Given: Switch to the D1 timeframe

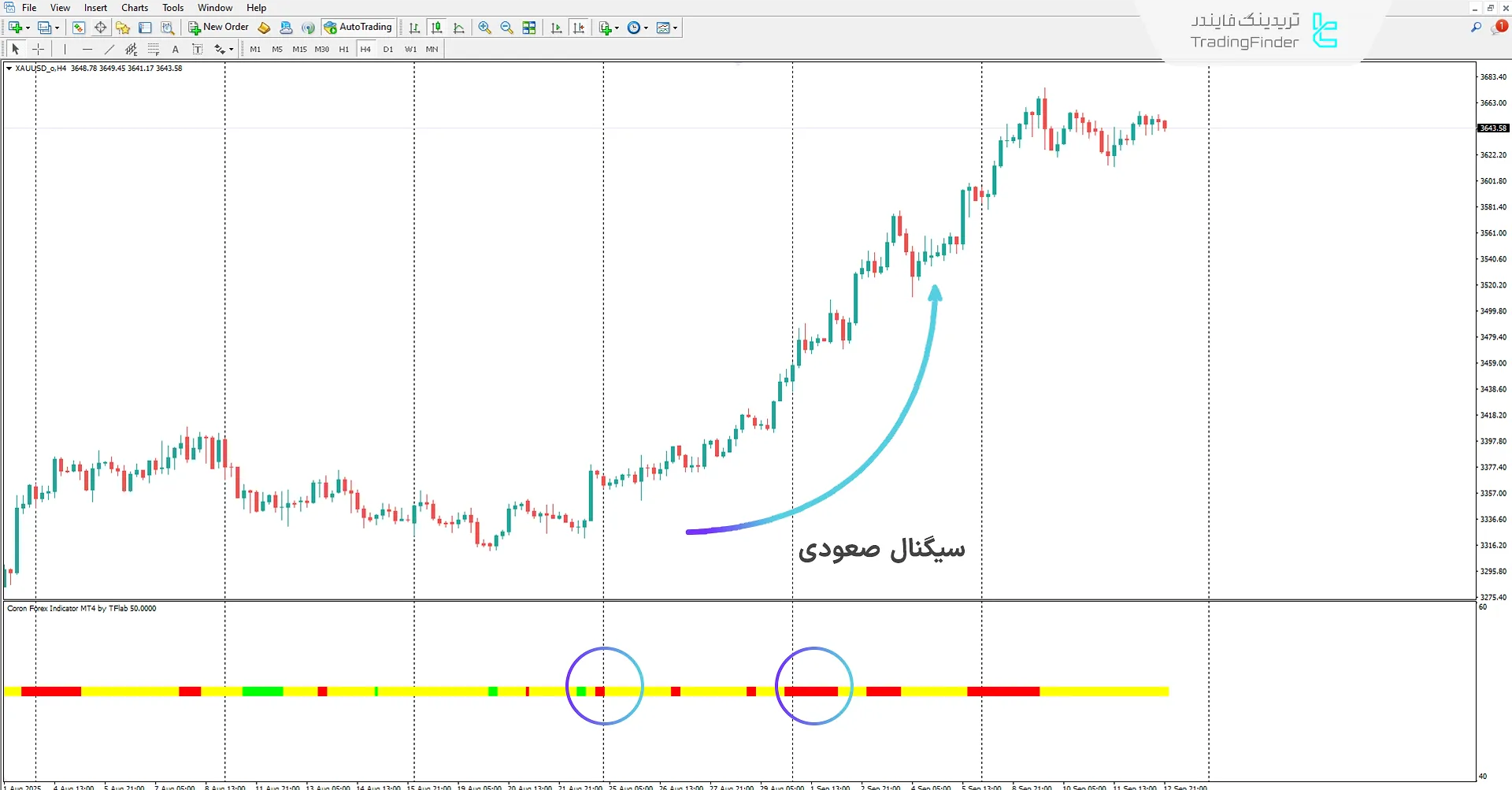Looking at the screenshot, I should tap(387, 49).
